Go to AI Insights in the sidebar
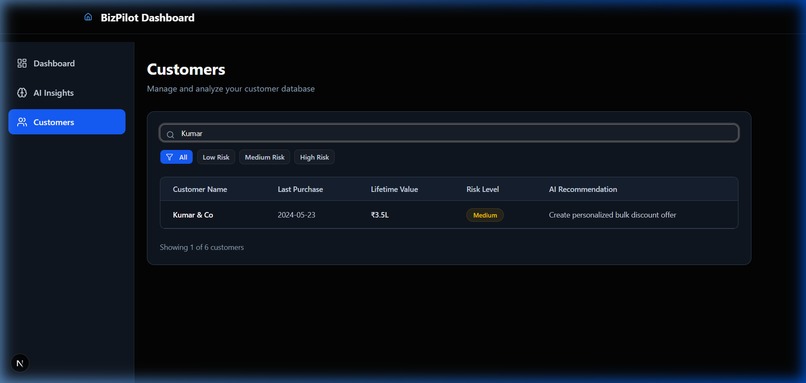The image size is (806, 383). (67, 93)
